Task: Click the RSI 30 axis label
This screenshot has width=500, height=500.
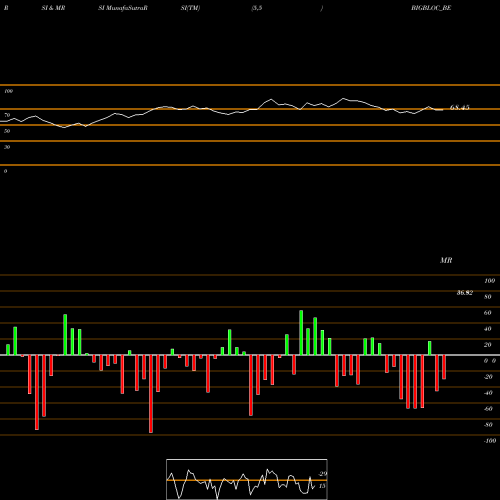Action: pos(7,147)
